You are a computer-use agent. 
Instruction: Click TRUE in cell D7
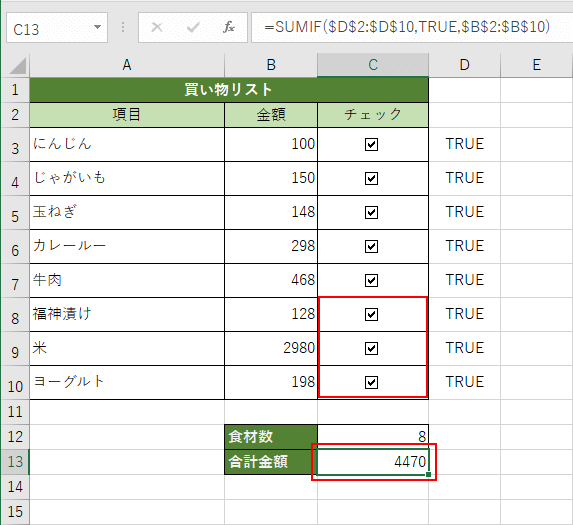(464, 280)
